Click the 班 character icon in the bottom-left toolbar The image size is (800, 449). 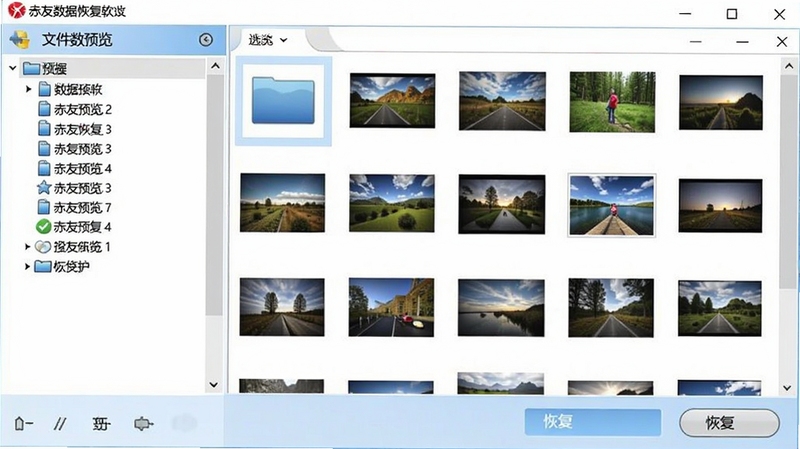(x=101, y=423)
